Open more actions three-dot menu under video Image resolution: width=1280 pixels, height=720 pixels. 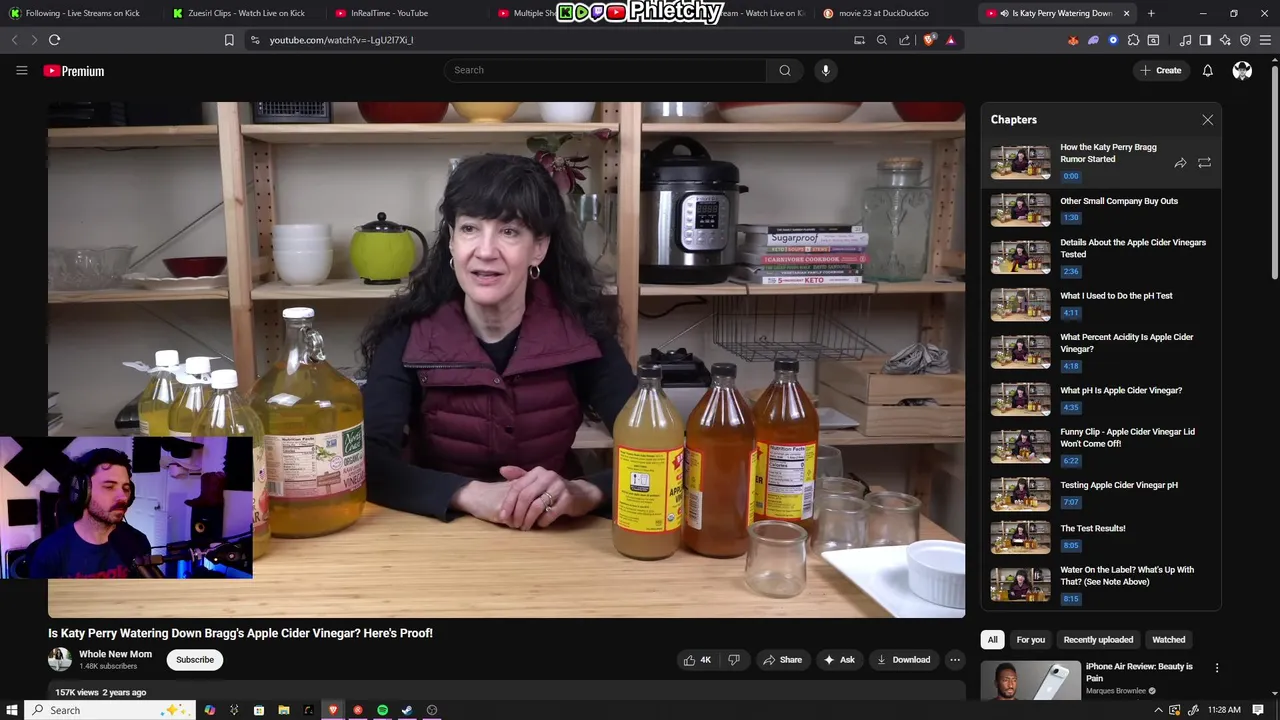pyautogui.click(x=955, y=660)
